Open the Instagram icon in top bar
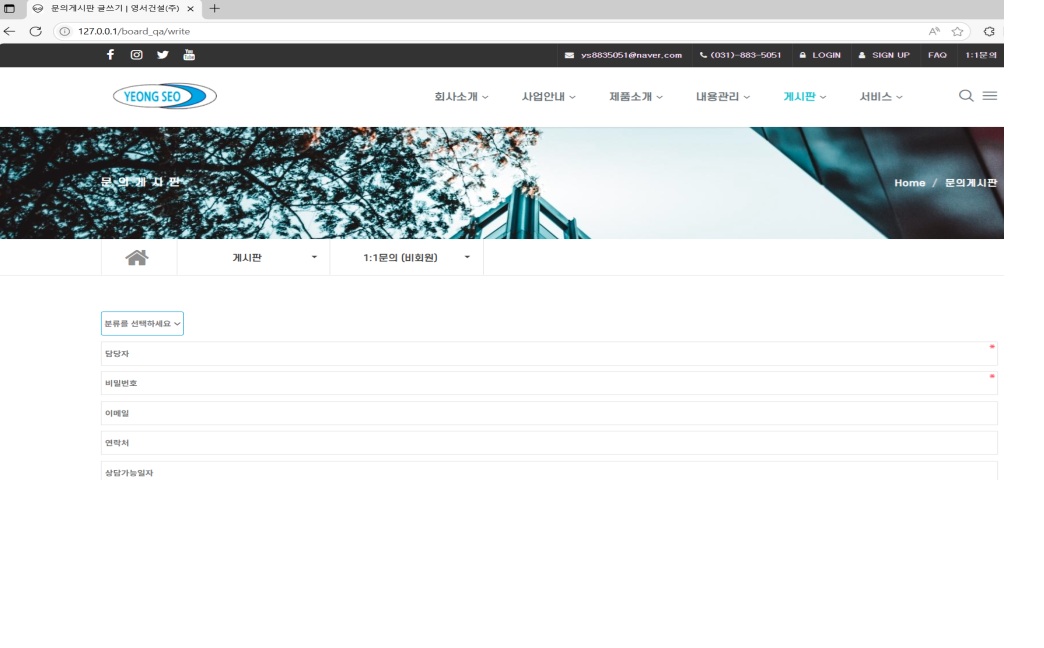 pos(136,55)
